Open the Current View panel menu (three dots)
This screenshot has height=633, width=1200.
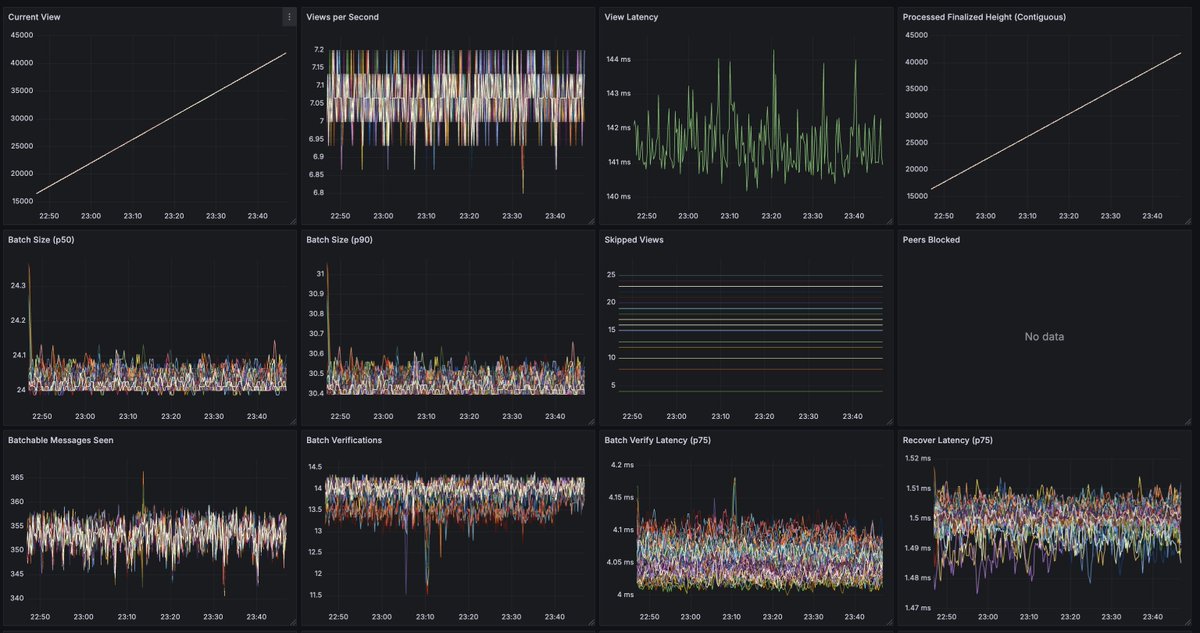(289, 17)
